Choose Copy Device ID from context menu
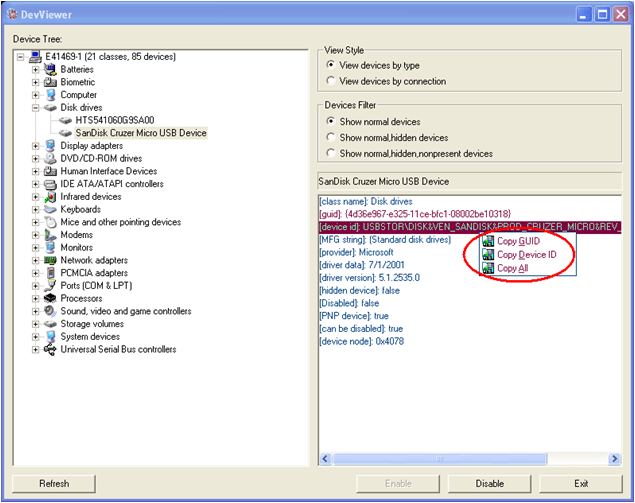The width and height of the screenshot is (635, 503). tap(528, 254)
